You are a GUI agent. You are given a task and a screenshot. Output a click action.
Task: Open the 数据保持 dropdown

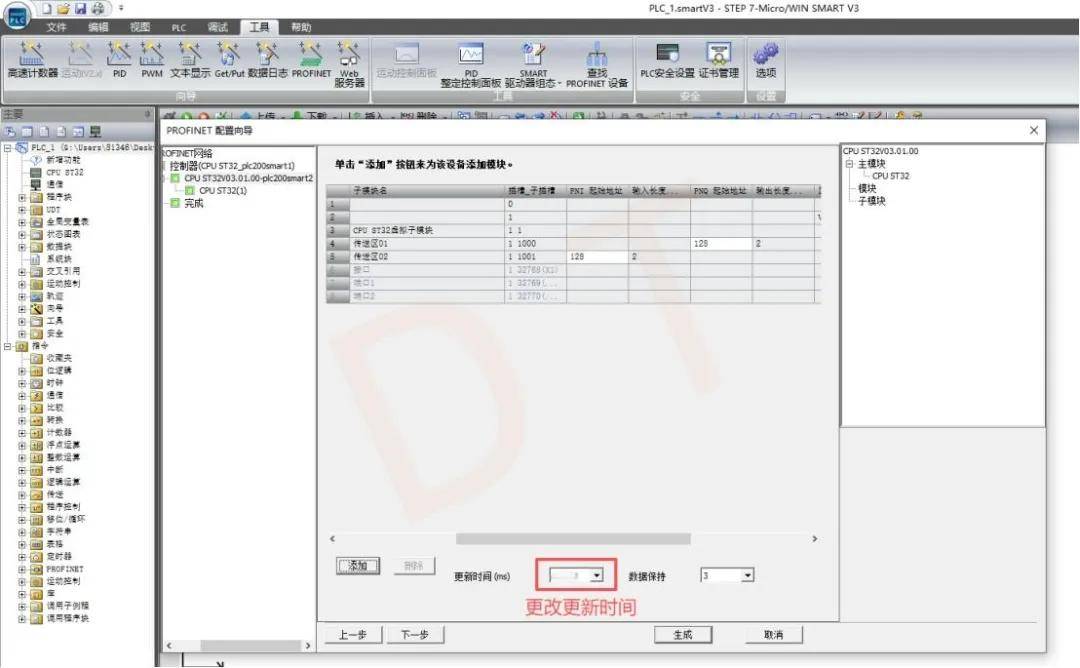pyautogui.click(x=747, y=575)
